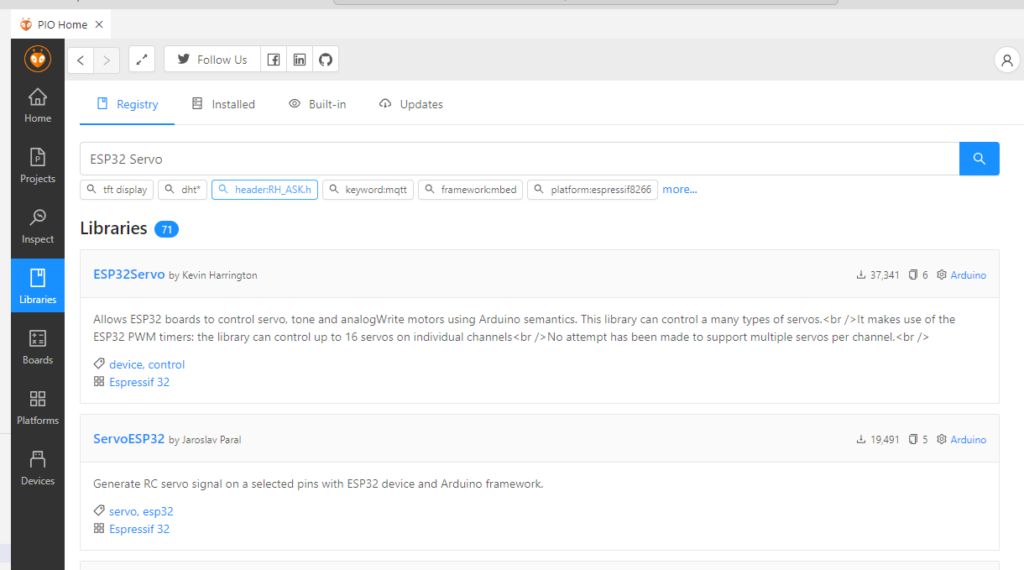Open the ESP32Servo library link
The height and width of the screenshot is (570, 1024).
129,274
